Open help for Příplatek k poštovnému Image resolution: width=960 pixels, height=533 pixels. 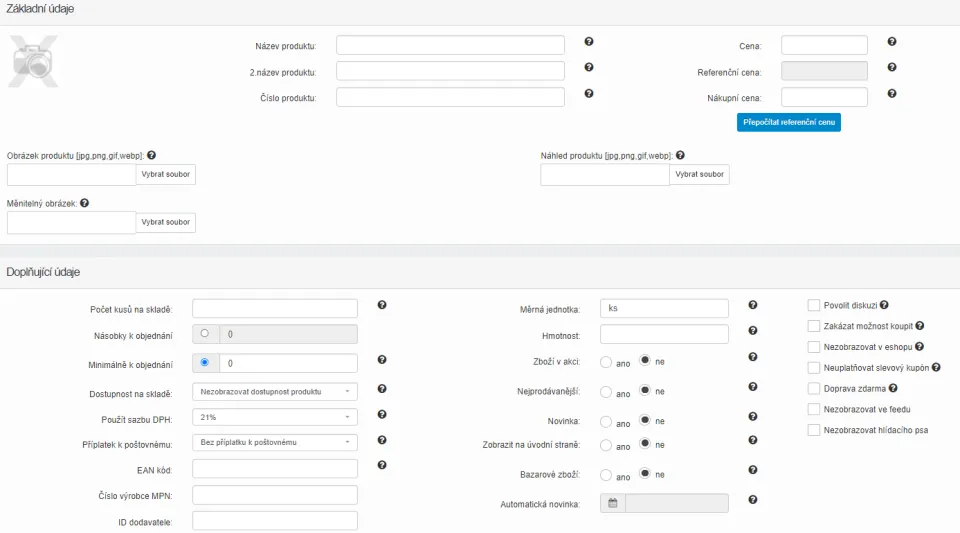(381, 440)
